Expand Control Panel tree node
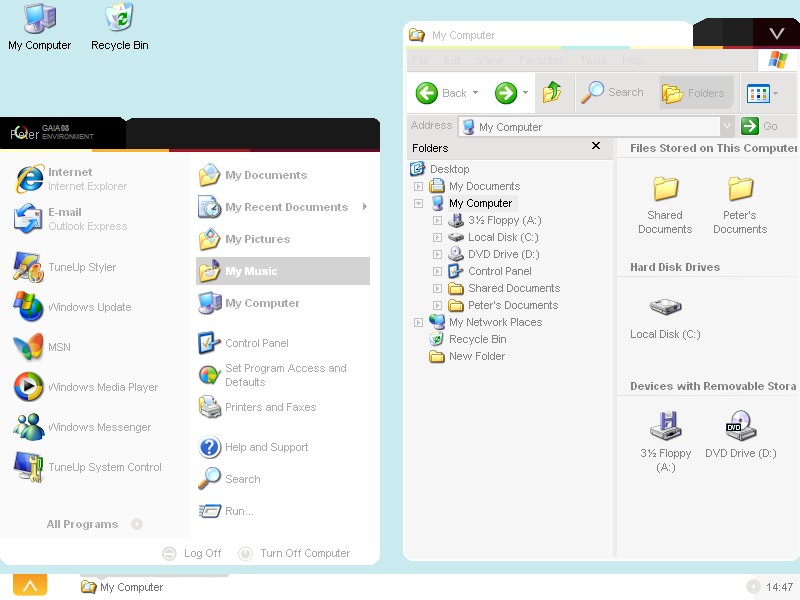Screen dimensions: 800x600 (437, 271)
